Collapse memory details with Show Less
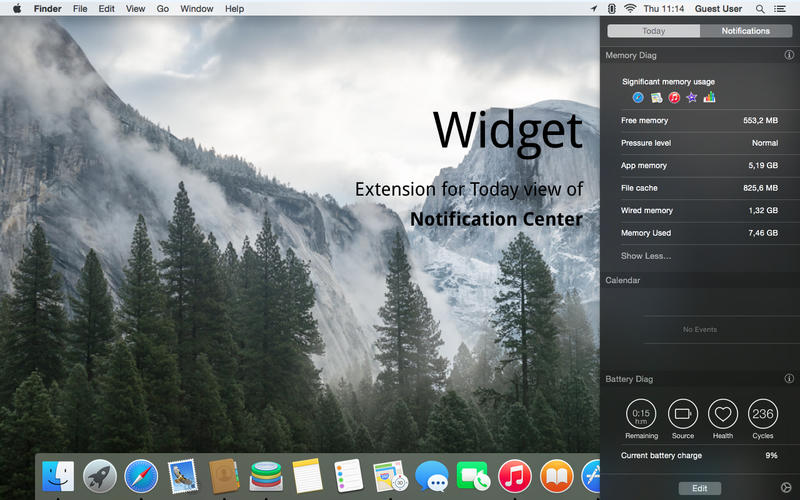 [x=646, y=256]
